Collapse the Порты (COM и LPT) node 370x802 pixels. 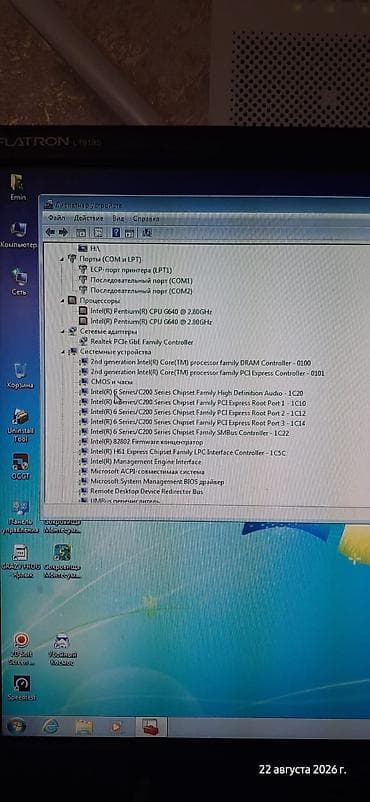coord(62,259)
